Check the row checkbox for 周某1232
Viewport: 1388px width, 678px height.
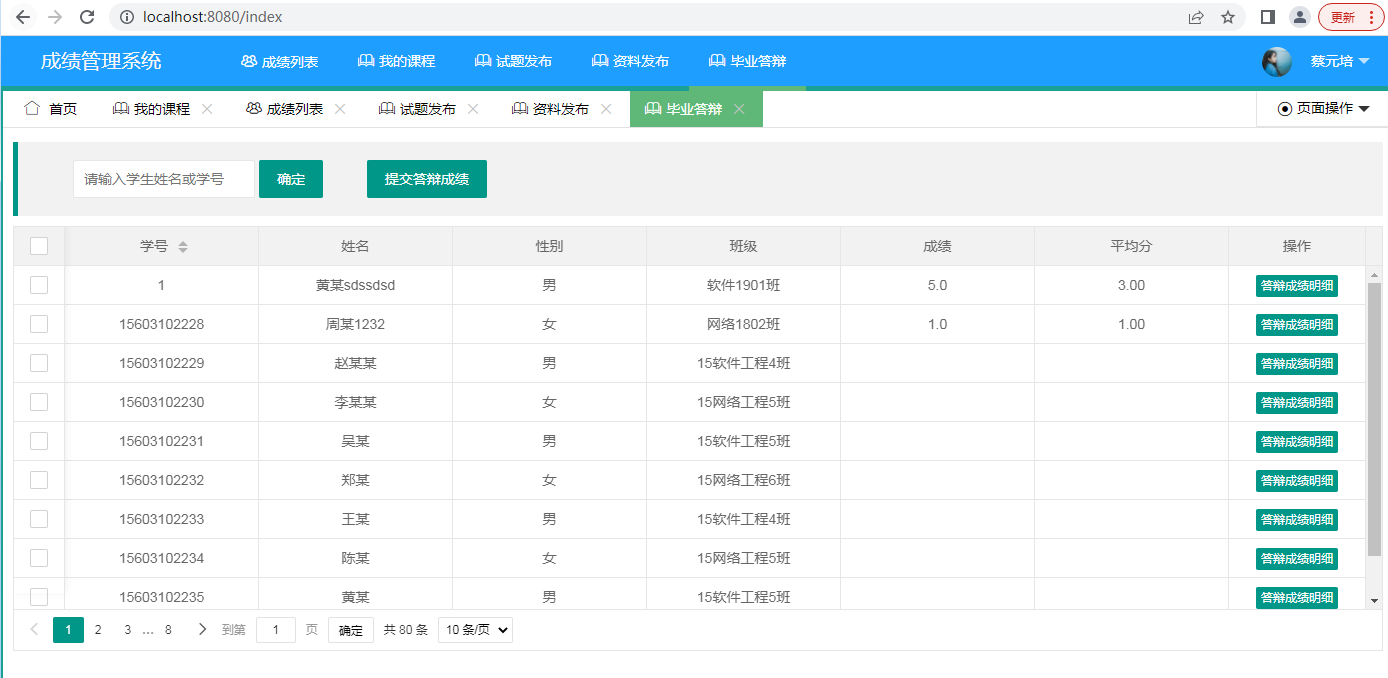click(x=39, y=324)
